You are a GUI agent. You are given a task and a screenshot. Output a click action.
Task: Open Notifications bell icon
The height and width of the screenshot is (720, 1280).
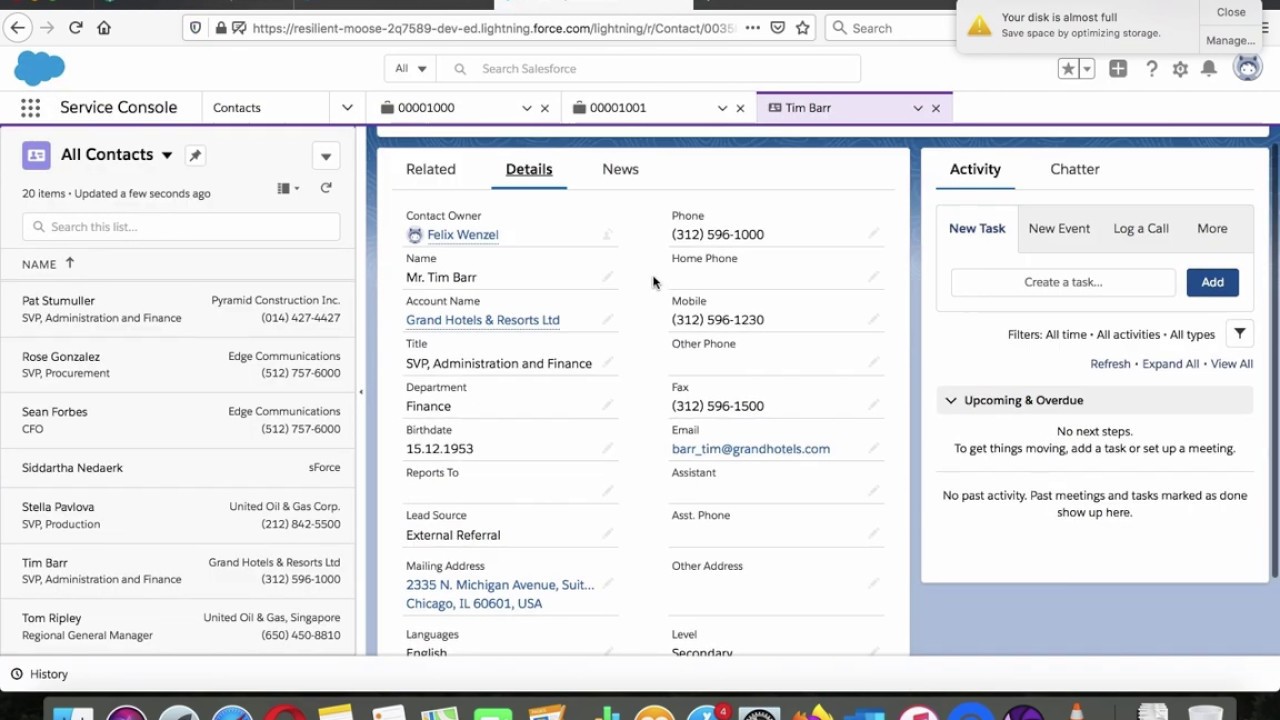(1209, 68)
